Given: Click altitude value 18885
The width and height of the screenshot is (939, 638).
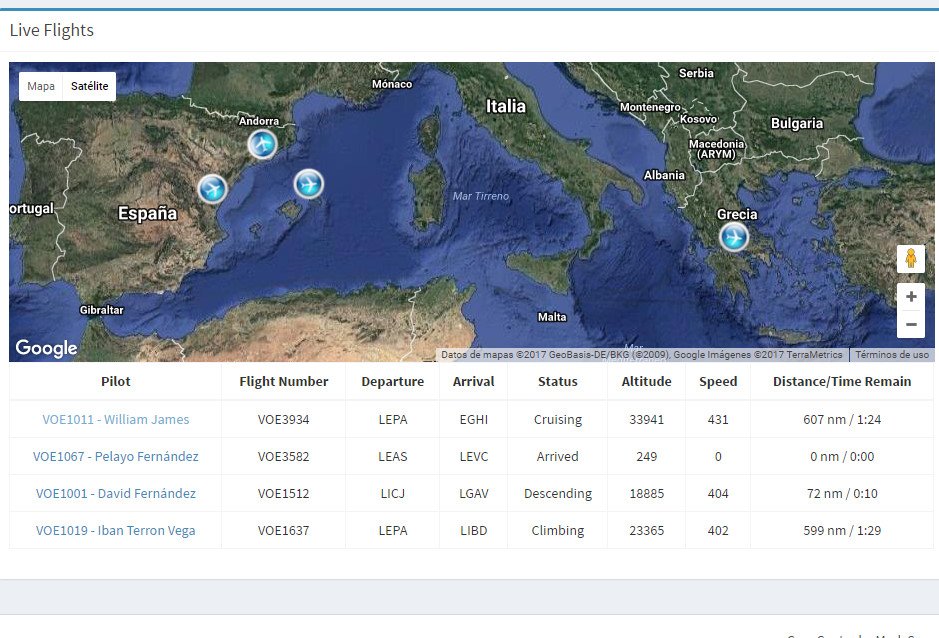Looking at the screenshot, I should click(647, 494).
